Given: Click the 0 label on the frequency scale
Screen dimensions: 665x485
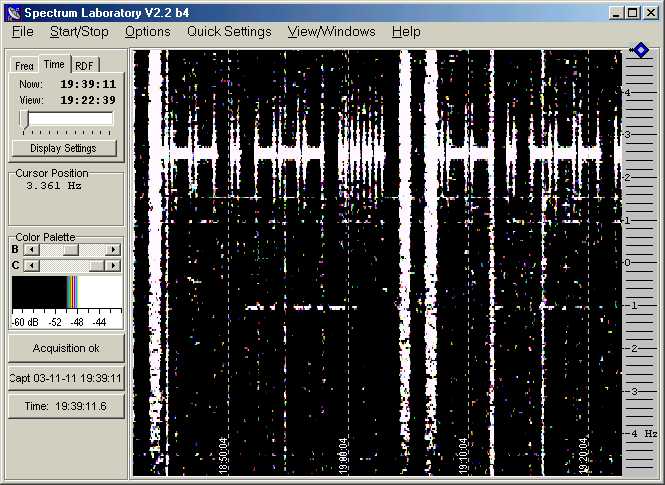Looking at the screenshot, I should (x=628, y=263).
